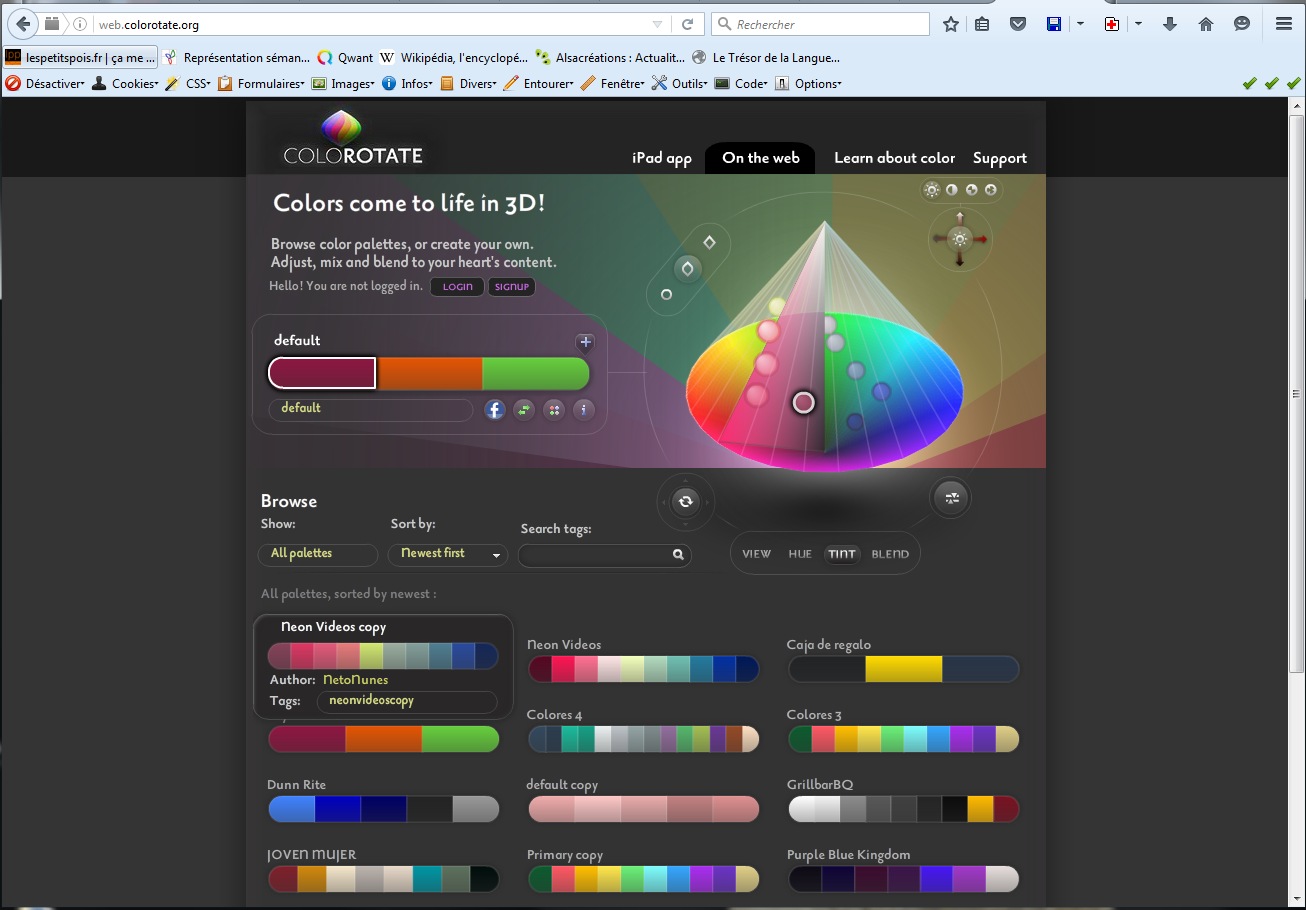Image resolution: width=1306 pixels, height=910 pixels.
Task: Click the green swap arrows icon
Action: click(x=524, y=409)
